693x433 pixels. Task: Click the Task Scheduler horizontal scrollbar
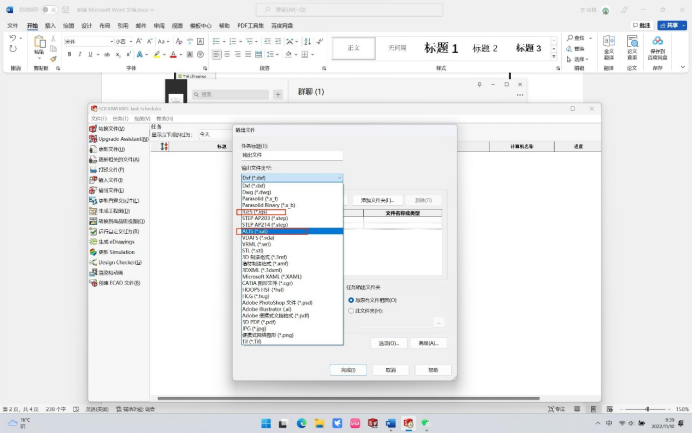click(x=348, y=398)
